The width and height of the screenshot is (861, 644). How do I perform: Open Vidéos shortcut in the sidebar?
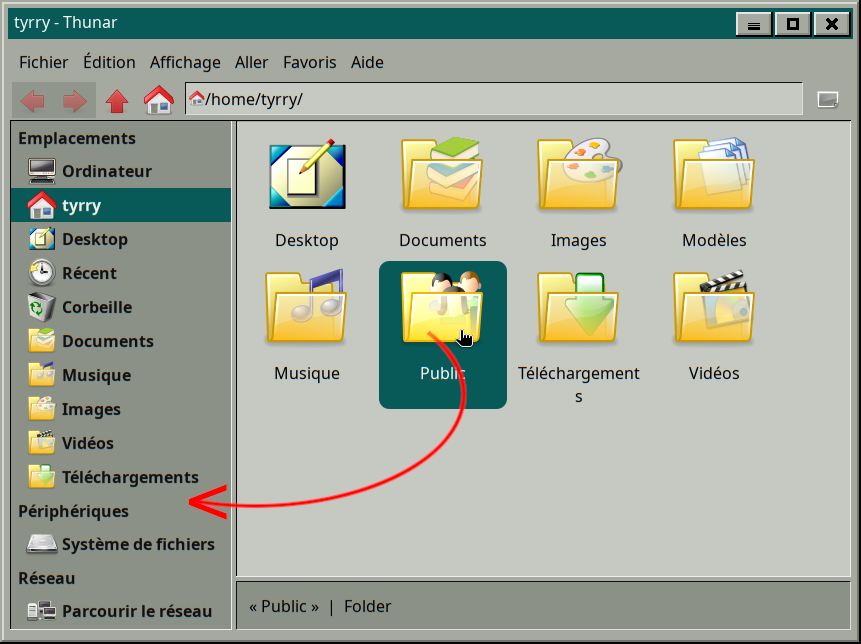[x=121, y=444]
